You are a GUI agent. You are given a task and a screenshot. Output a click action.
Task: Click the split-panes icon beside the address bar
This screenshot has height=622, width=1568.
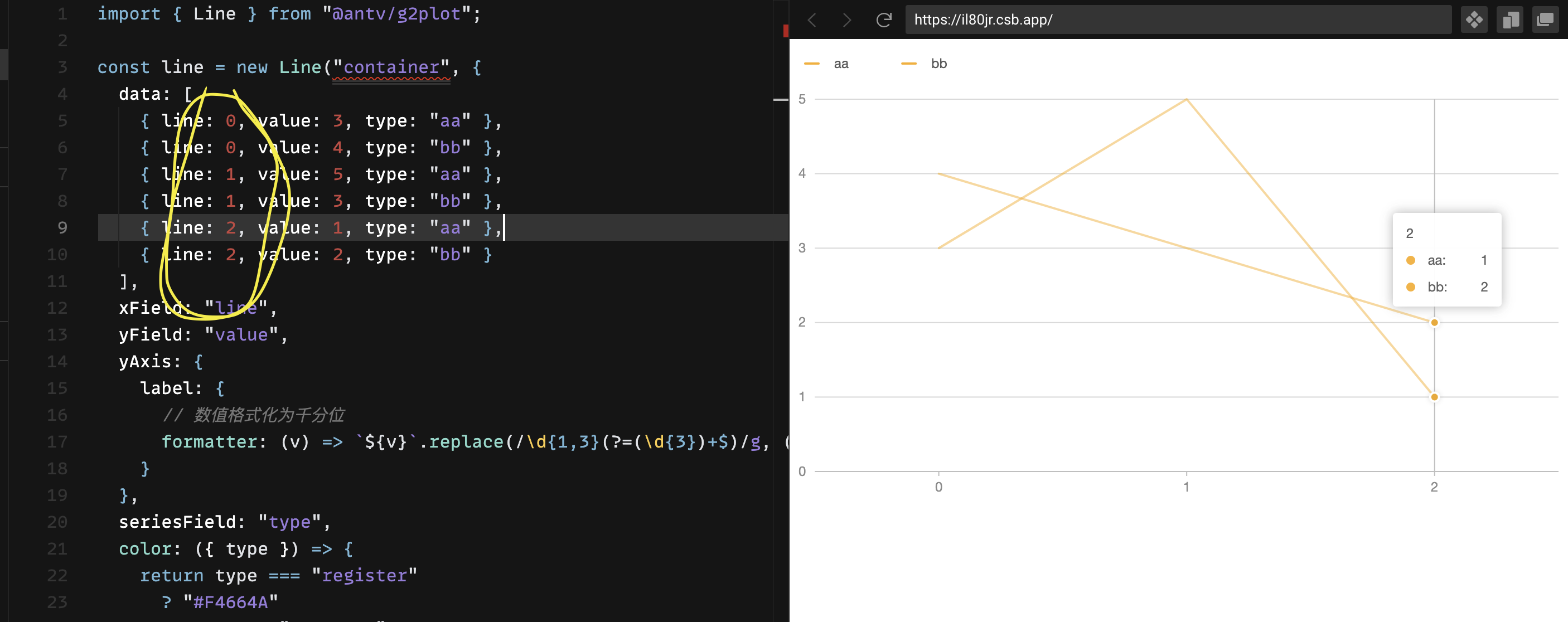1510,19
